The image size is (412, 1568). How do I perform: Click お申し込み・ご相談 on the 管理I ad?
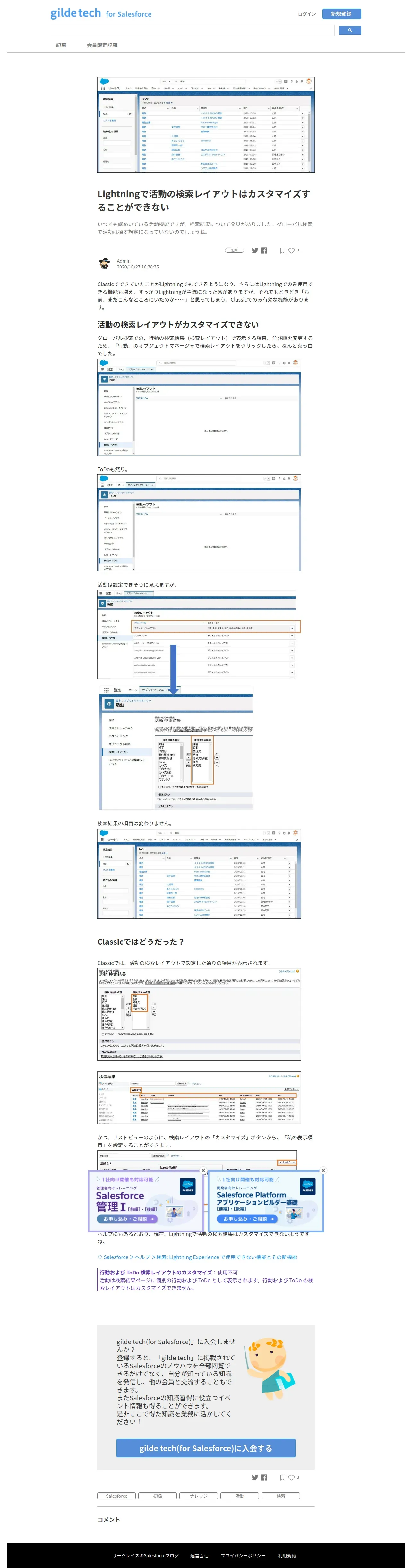[127, 1219]
